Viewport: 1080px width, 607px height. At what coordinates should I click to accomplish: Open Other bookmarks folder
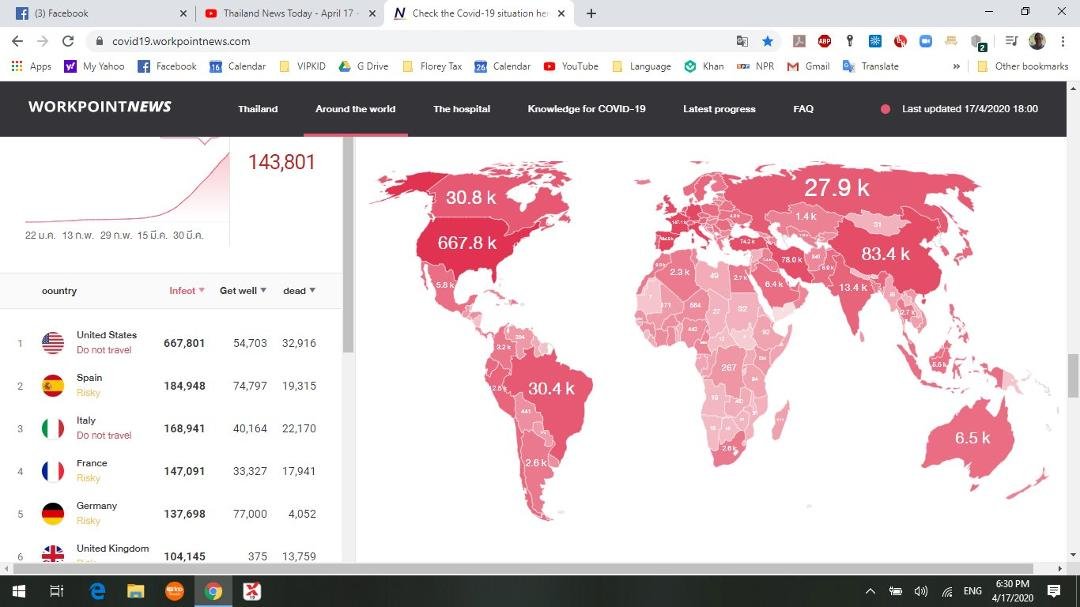(1023, 67)
